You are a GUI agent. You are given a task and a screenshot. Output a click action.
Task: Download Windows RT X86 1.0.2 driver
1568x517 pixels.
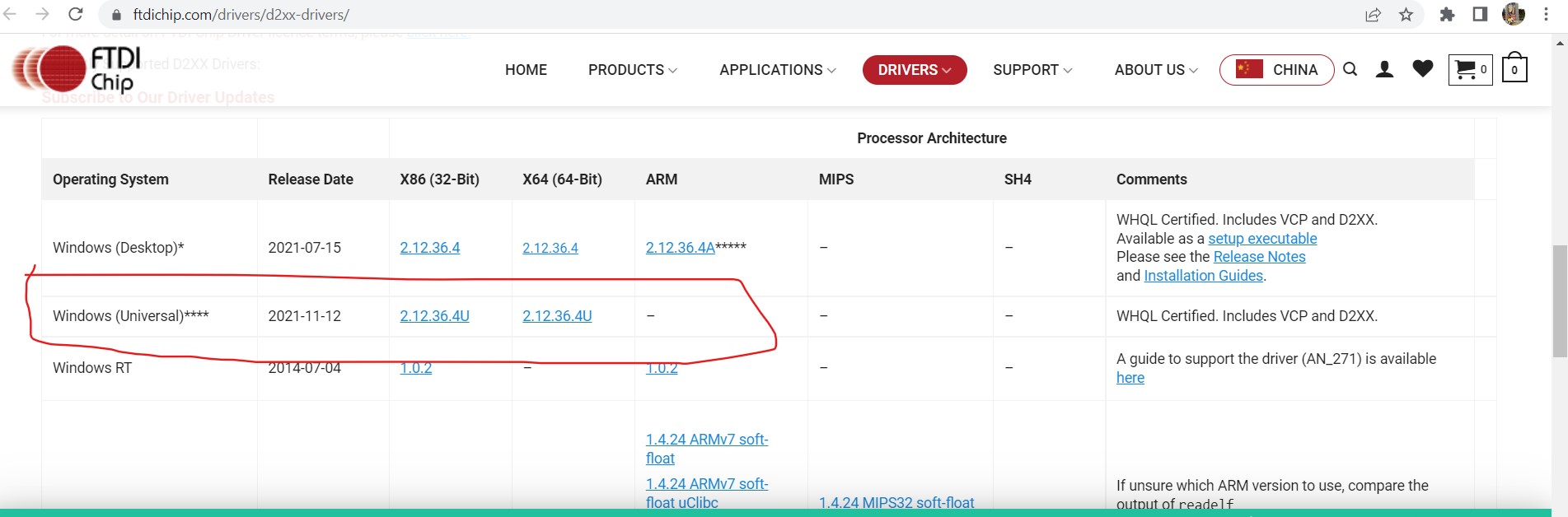[416, 368]
